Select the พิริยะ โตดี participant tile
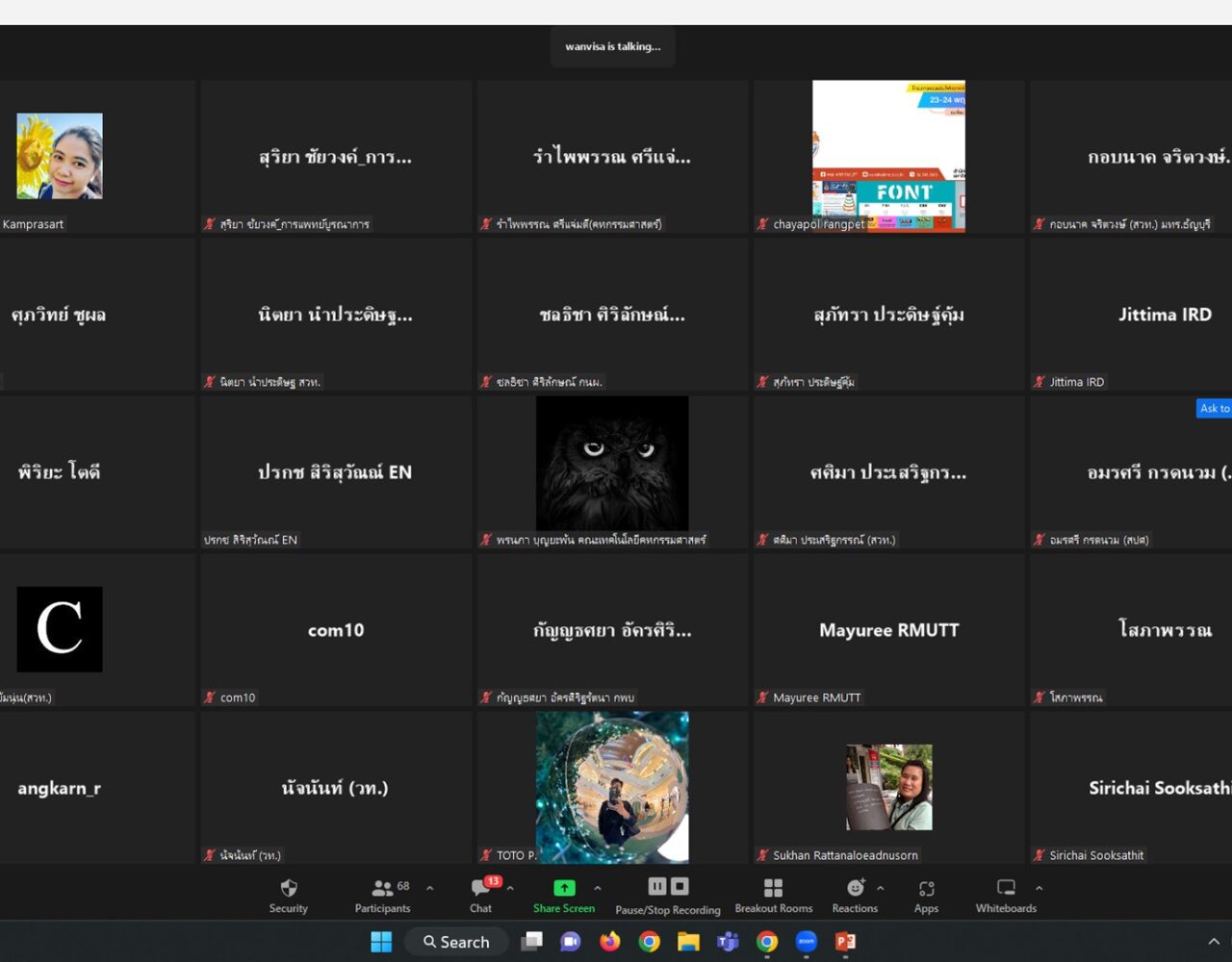 (97, 472)
